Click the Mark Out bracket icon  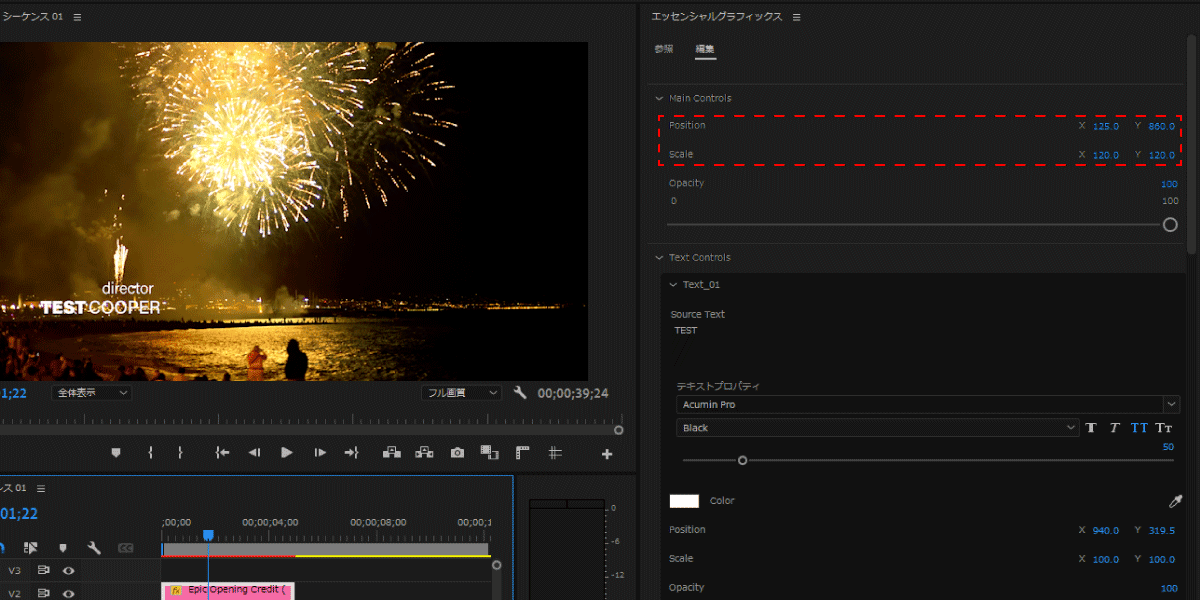click(179, 453)
